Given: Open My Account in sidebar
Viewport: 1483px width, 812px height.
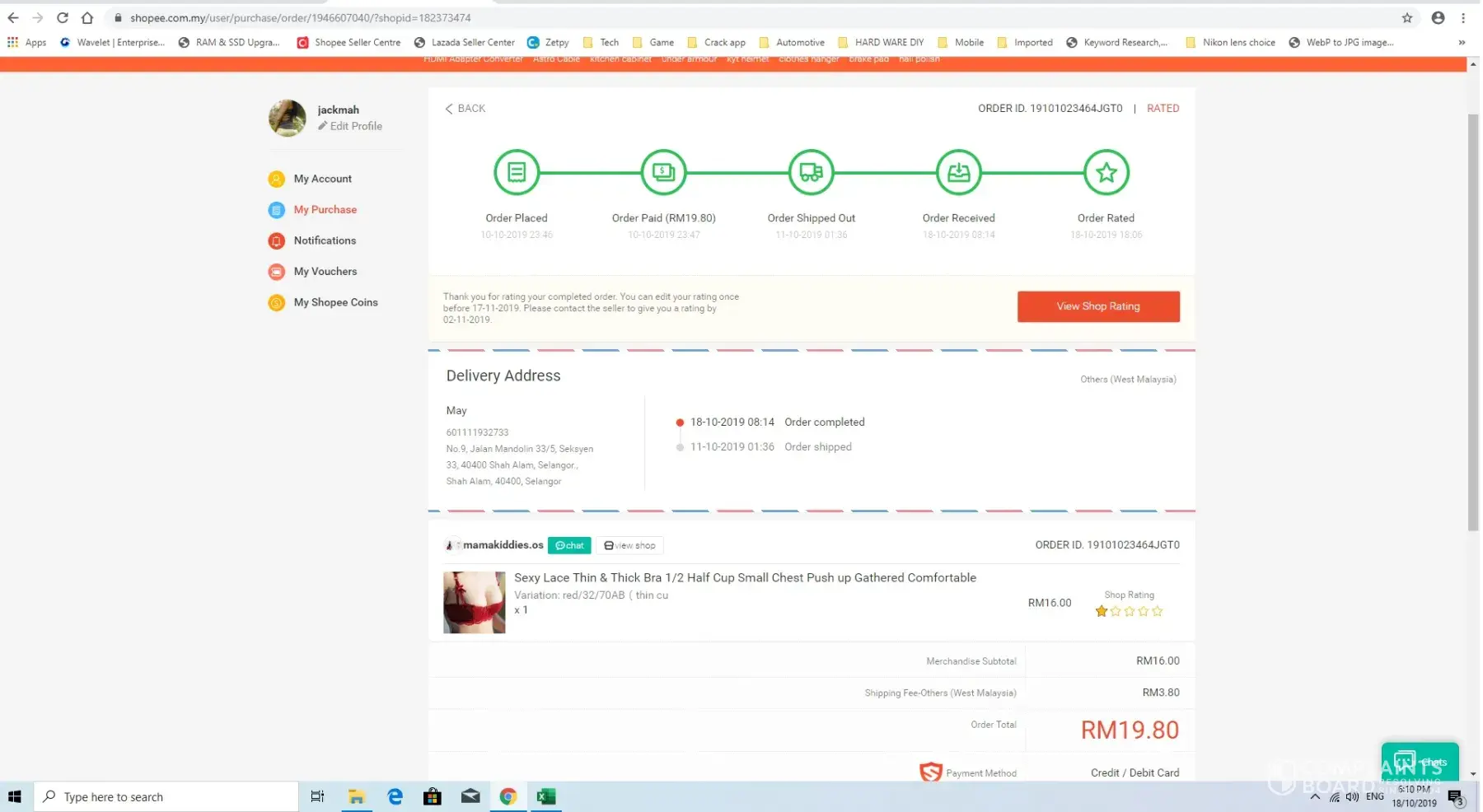Looking at the screenshot, I should coord(322,179).
